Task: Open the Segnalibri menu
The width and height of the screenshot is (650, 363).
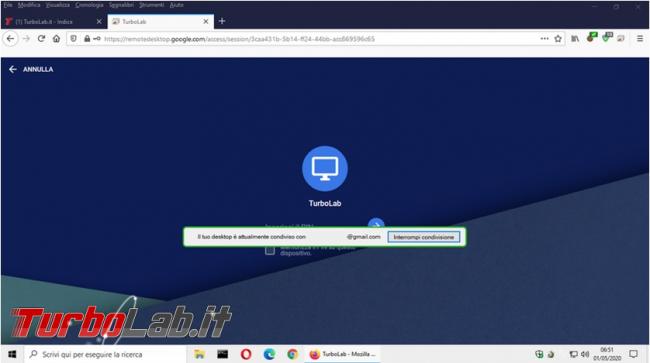Action: [x=121, y=5]
